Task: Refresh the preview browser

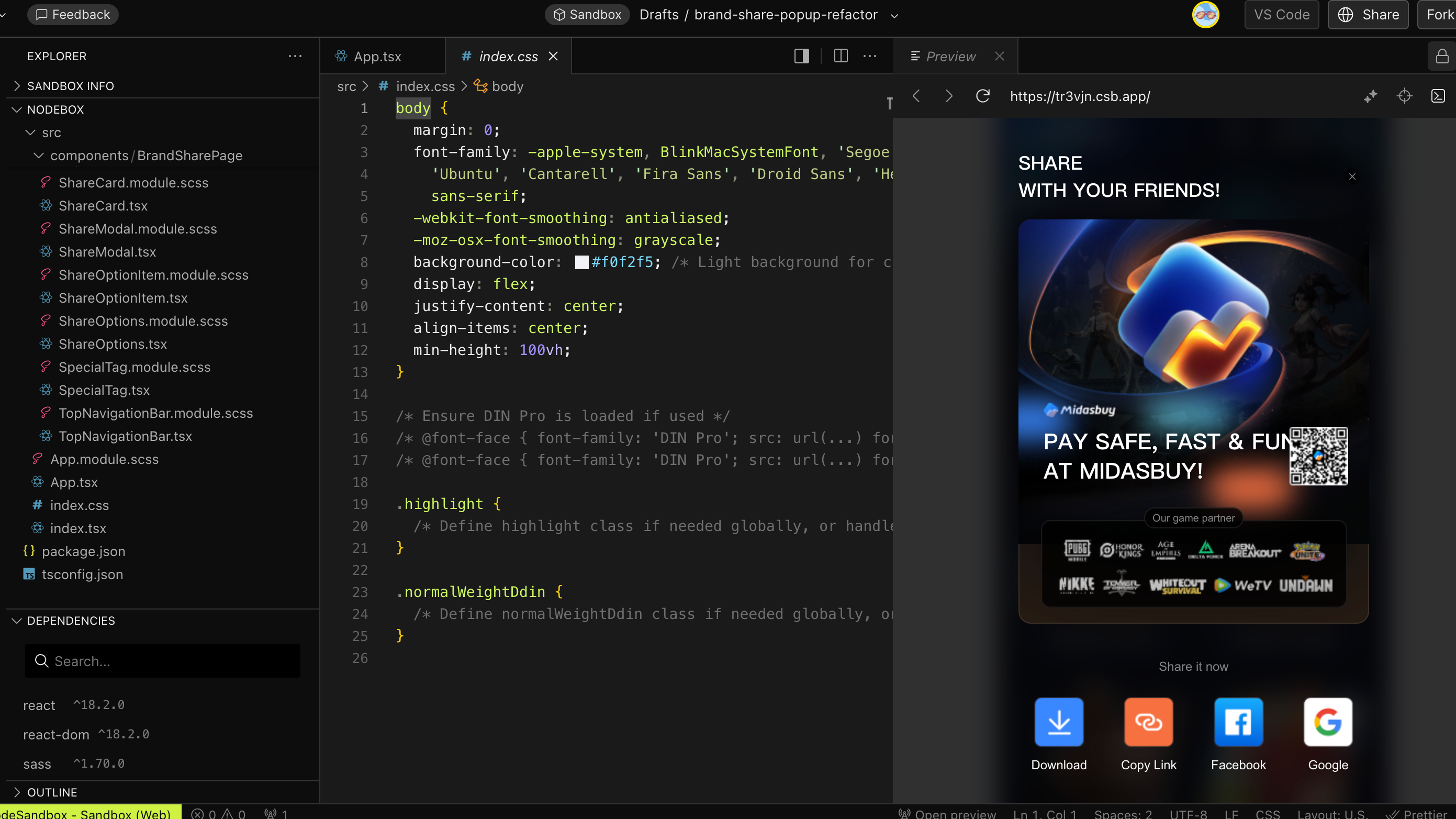Action: [x=983, y=96]
